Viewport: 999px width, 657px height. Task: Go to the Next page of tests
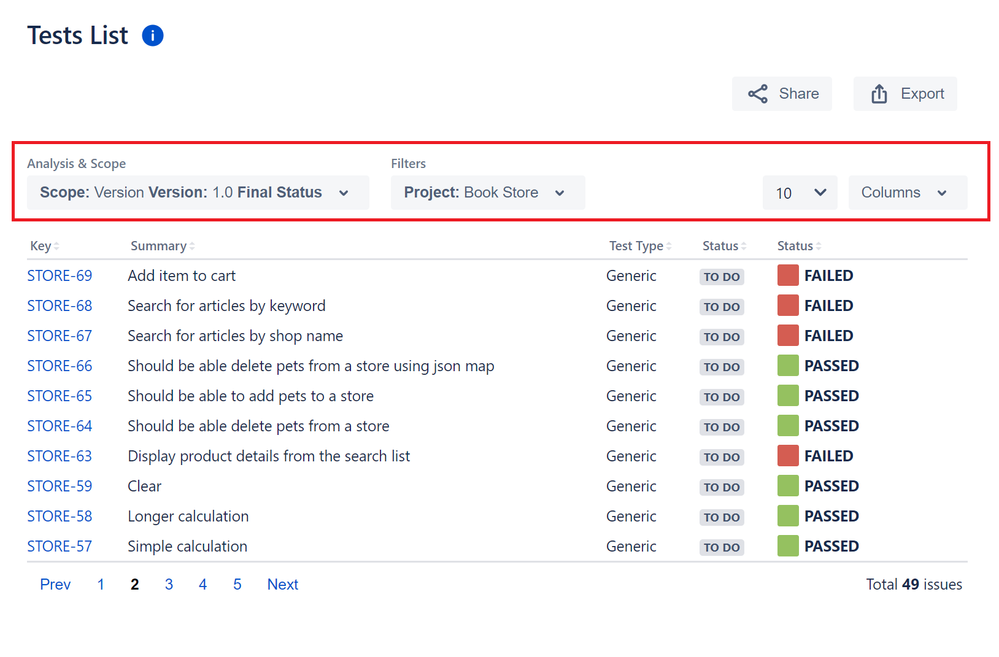[282, 584]
